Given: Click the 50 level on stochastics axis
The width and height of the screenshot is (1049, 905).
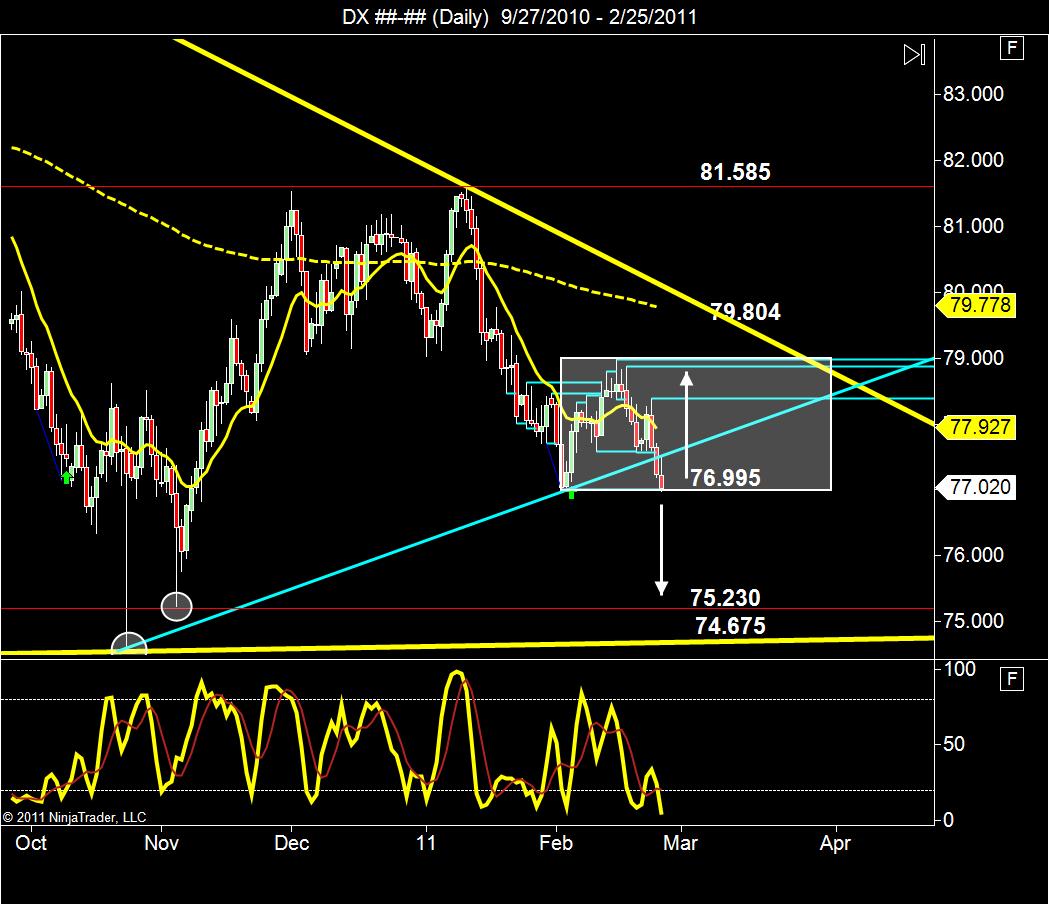Looking at the screenshot, I should click(954, 744).
